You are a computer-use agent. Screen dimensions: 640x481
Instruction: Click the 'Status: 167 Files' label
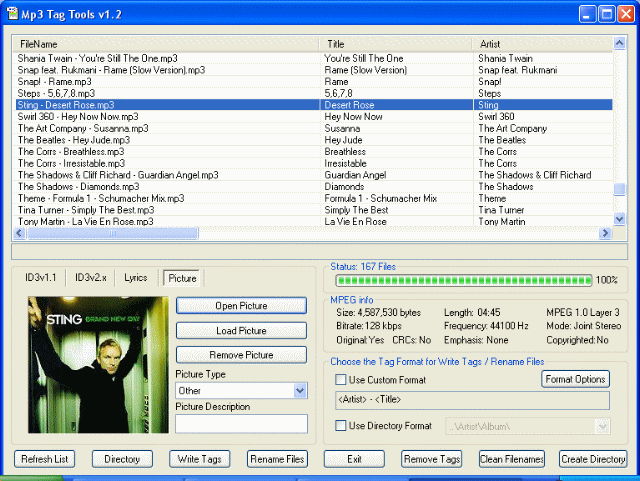tap(363, 267)
